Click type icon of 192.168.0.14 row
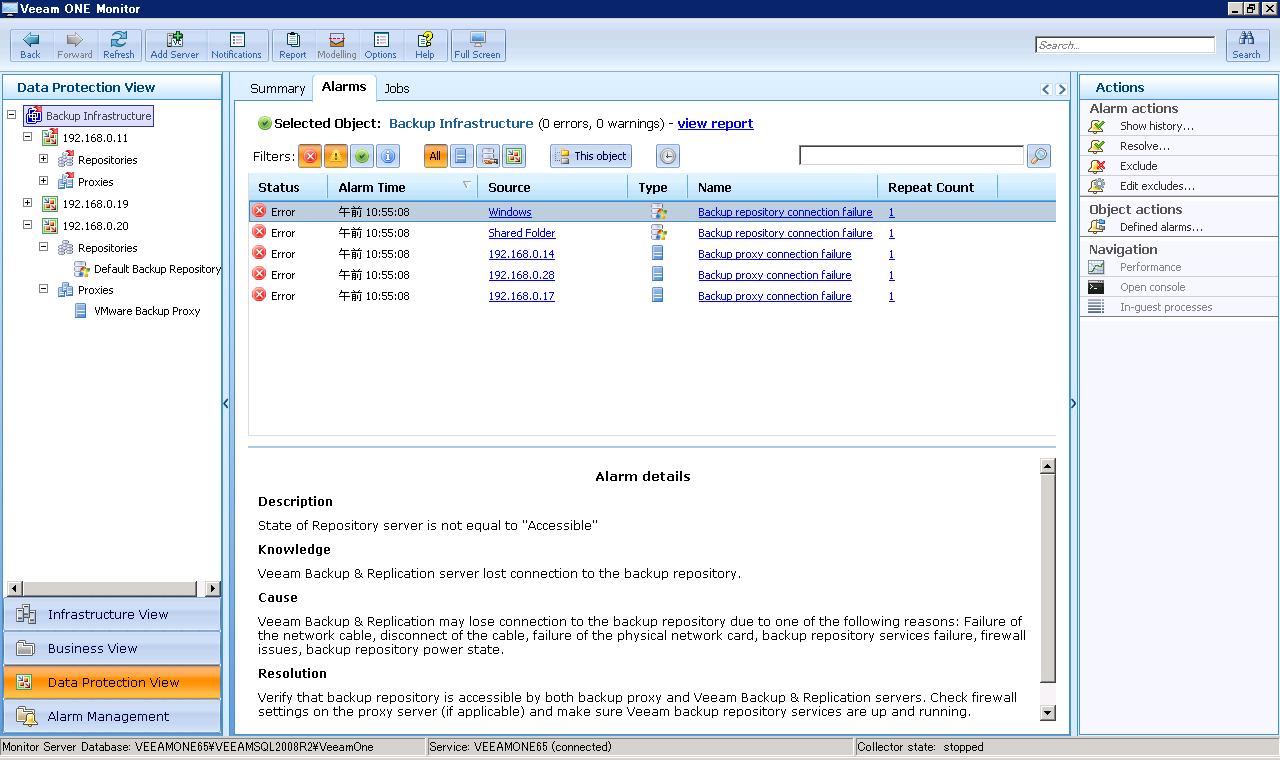 click(657, 254)
